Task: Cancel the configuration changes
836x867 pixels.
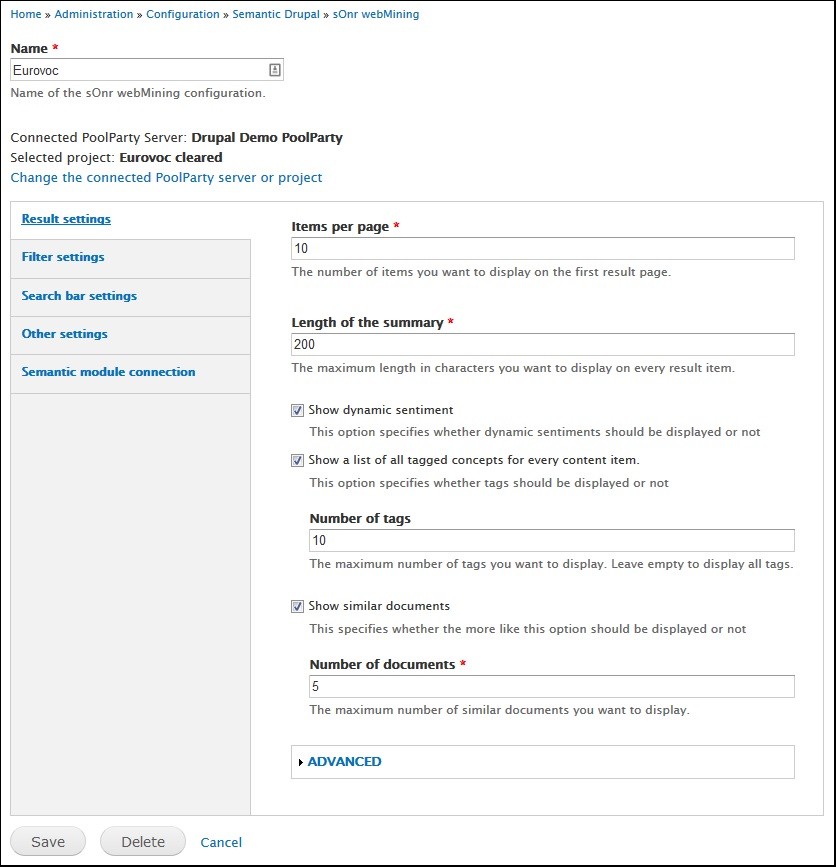Action: [x=221, y=842]
